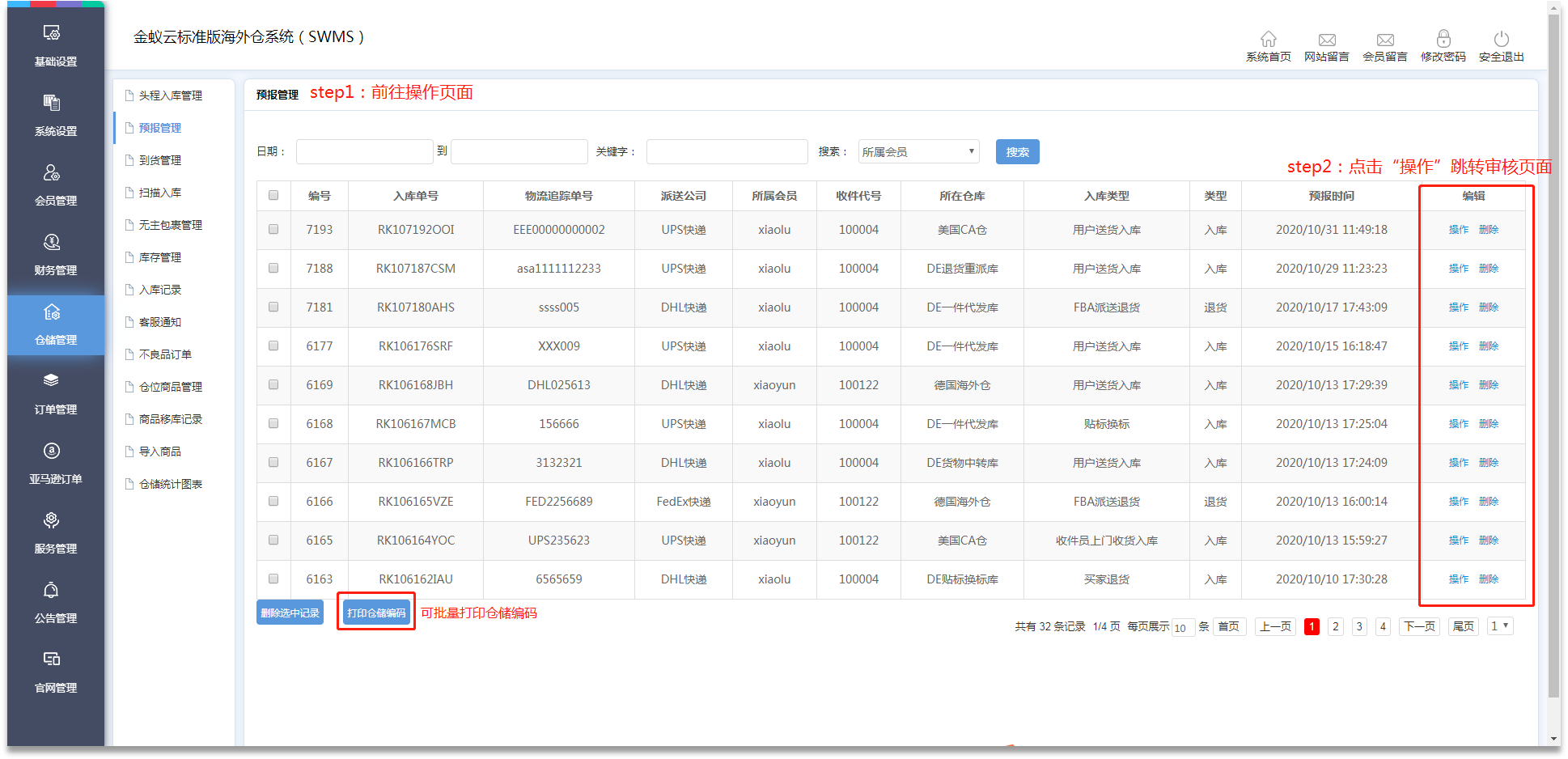The width and height of the screenshot is (1568, 759).
Task: Open 到货管理 in submenu
Action: [x=160, y=160]
